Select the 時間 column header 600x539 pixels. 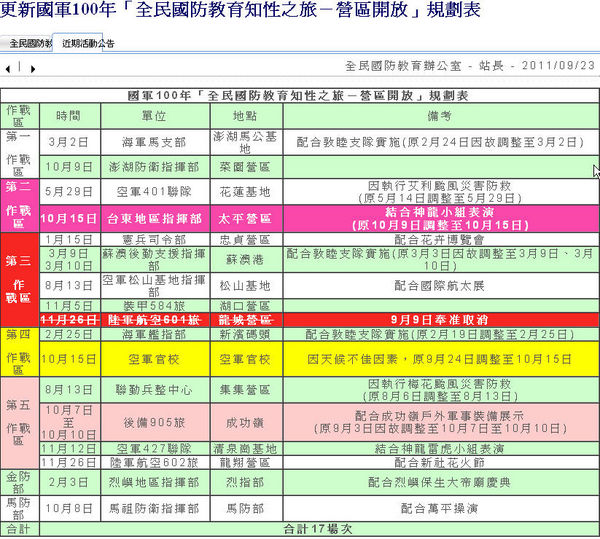69,115
